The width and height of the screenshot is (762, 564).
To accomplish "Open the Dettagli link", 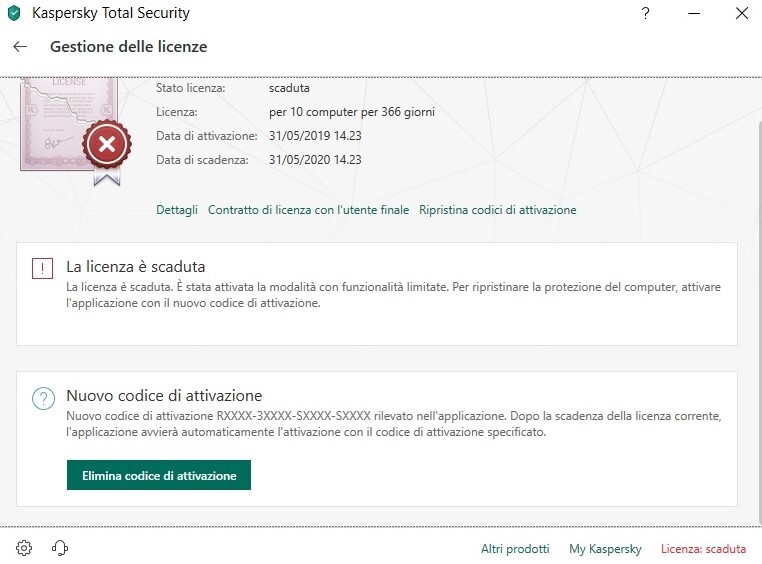I will point(177,210).
